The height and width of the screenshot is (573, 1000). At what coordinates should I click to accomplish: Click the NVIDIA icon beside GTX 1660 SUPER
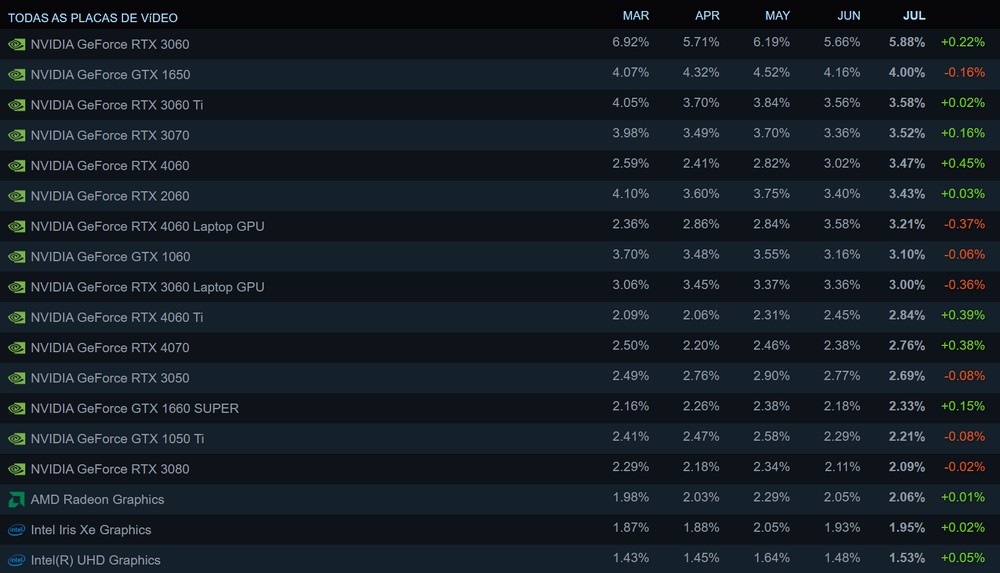(x=16, y=408)
